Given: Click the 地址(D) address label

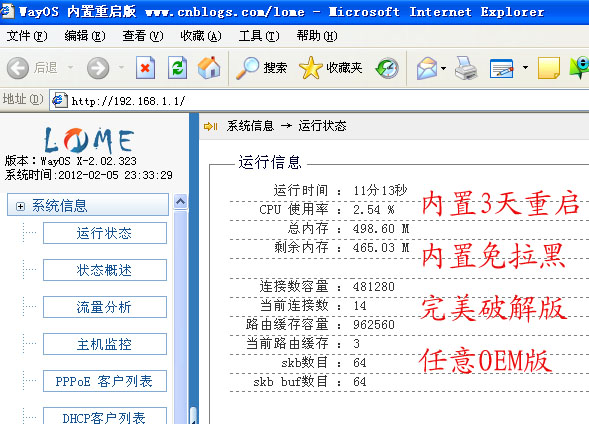Looking at the screenshot, I should 23,100.
